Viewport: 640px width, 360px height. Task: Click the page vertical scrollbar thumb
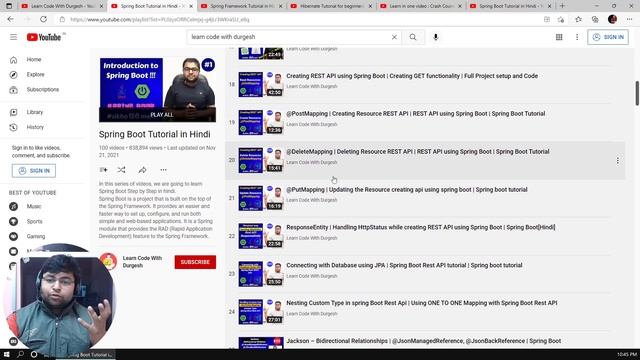coord(637,93)
